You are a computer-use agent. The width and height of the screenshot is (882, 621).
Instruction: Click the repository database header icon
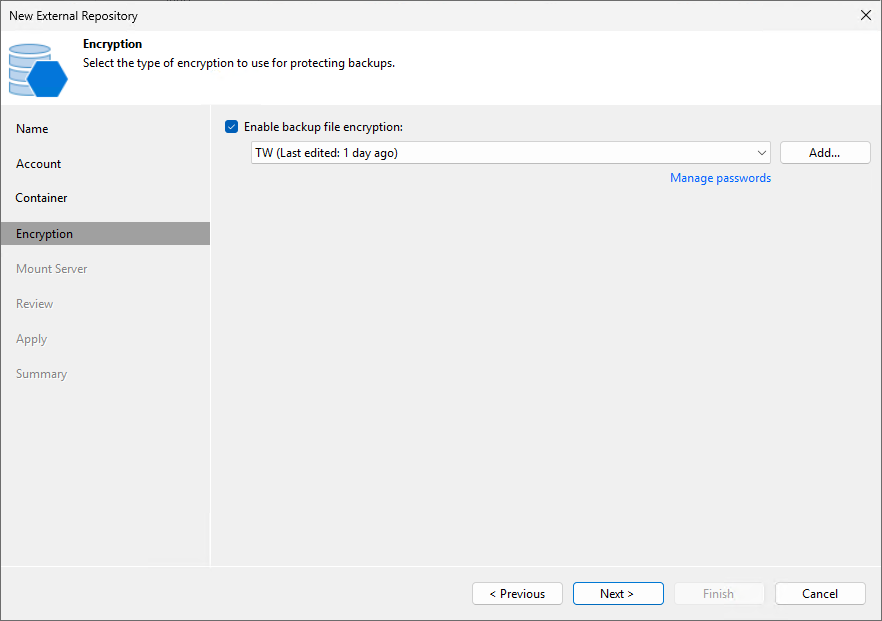tap(38, 70)
